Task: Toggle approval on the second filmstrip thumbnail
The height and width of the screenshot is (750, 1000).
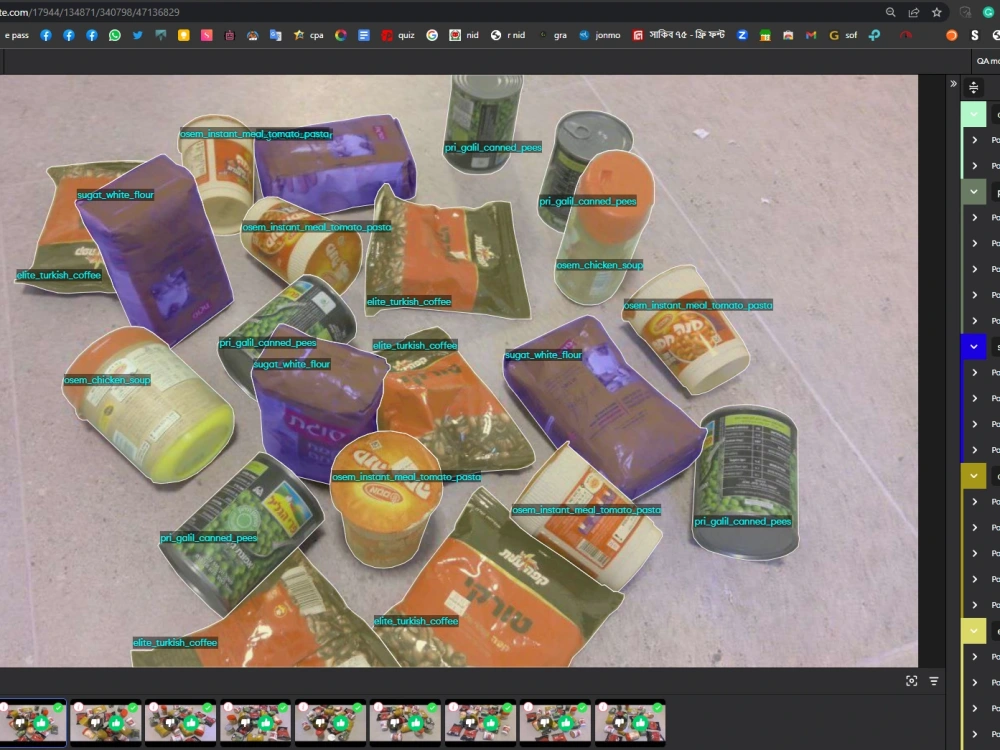Action: (118, 722)
